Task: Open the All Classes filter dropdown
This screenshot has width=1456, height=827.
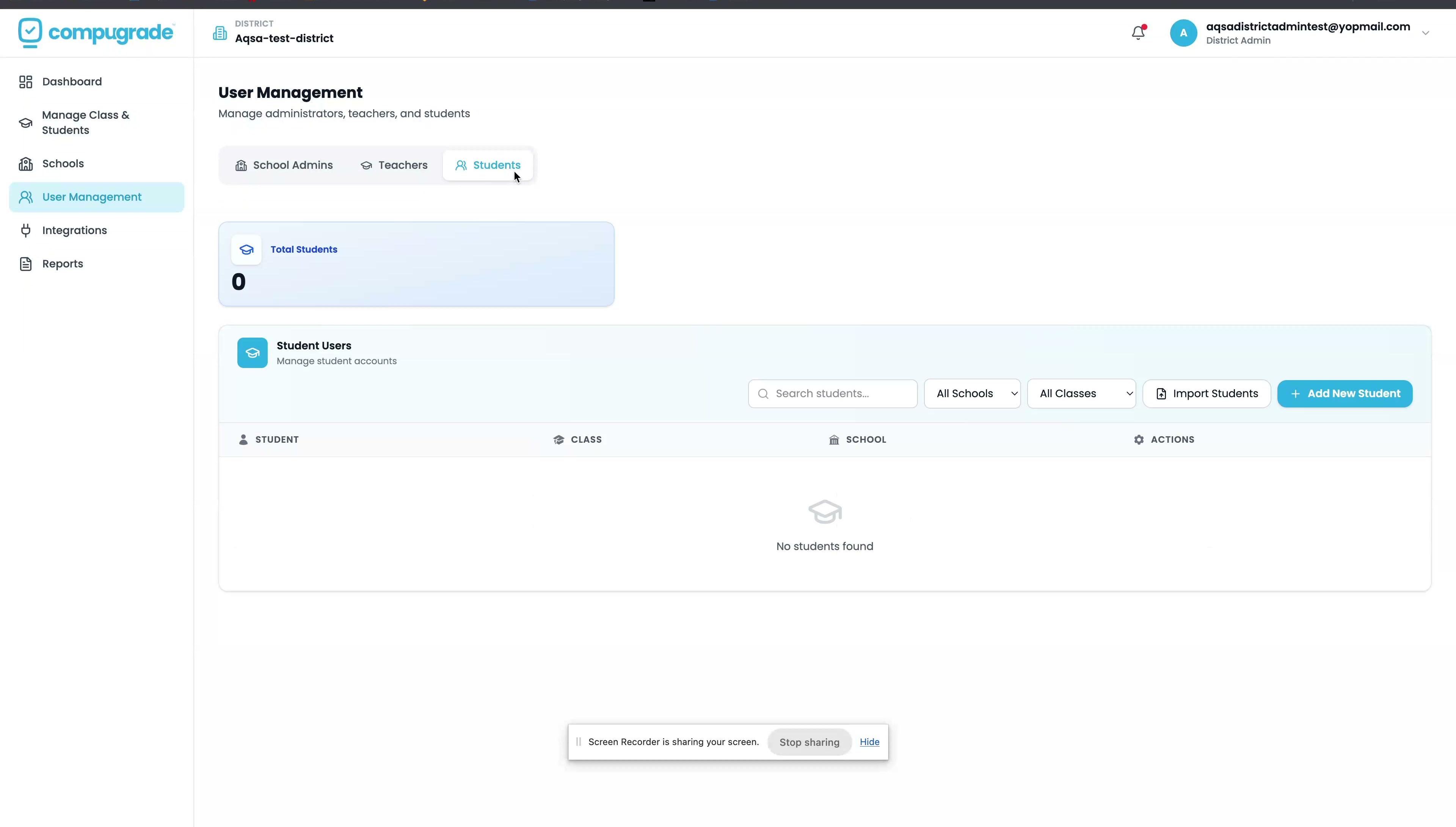Action: click(x=1081, y=394)
